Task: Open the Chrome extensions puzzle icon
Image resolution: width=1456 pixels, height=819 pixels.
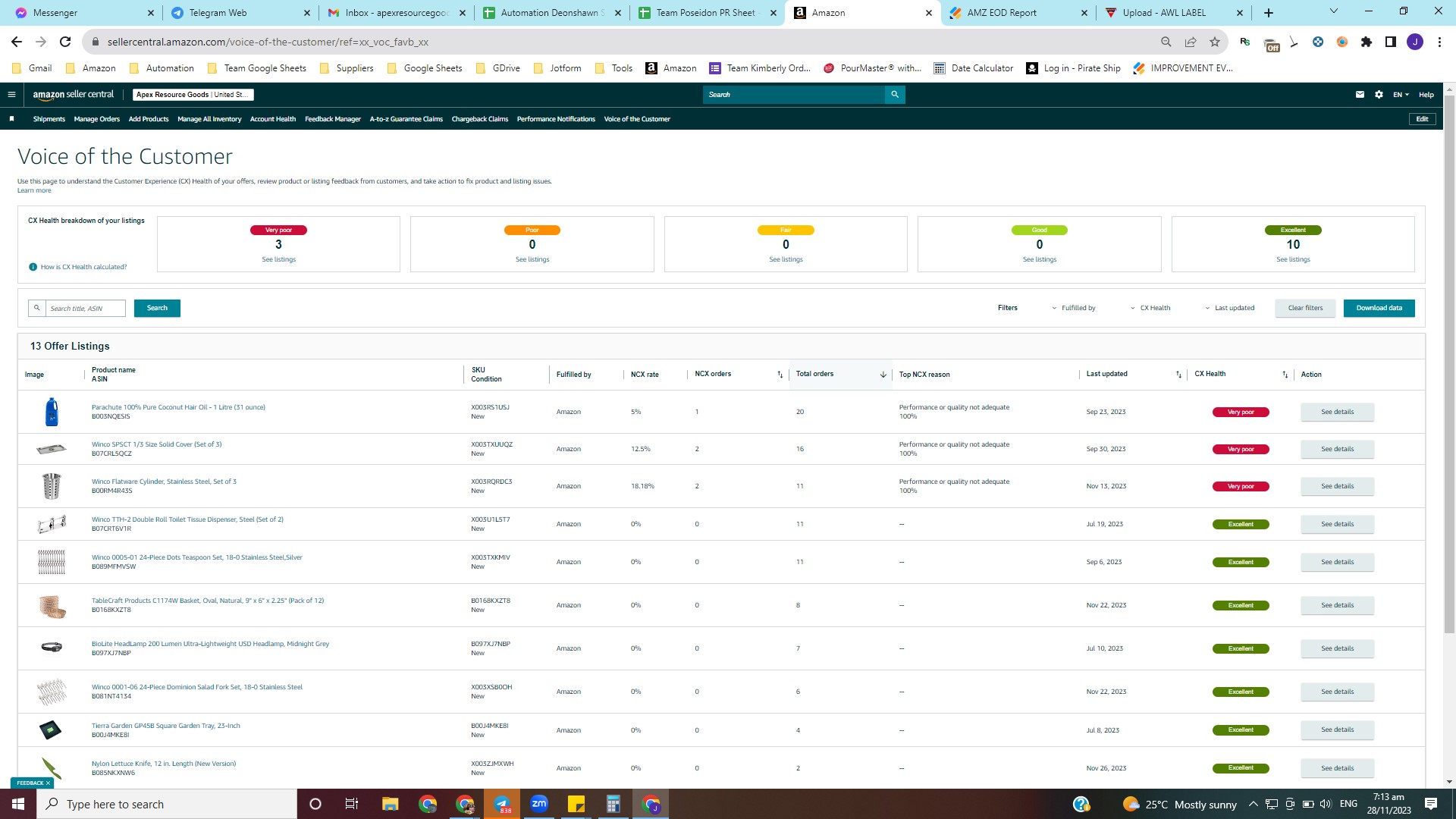Action: (1367, 42)
